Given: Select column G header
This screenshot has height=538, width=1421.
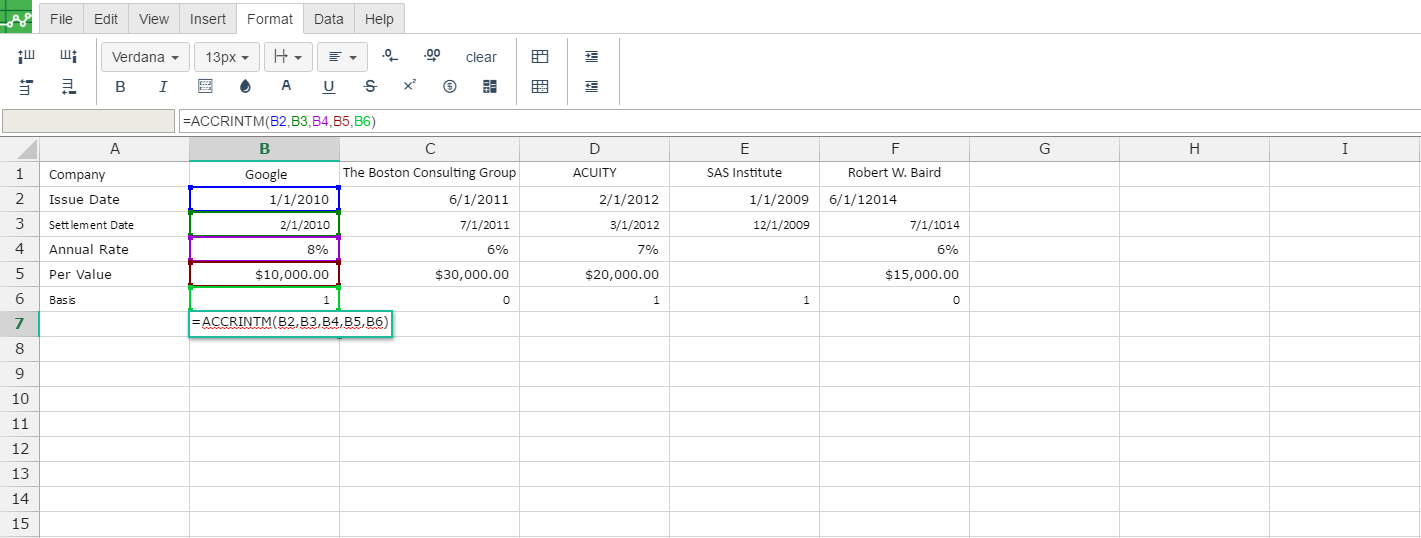Looking at the screenshot, I should (1044, 149).
